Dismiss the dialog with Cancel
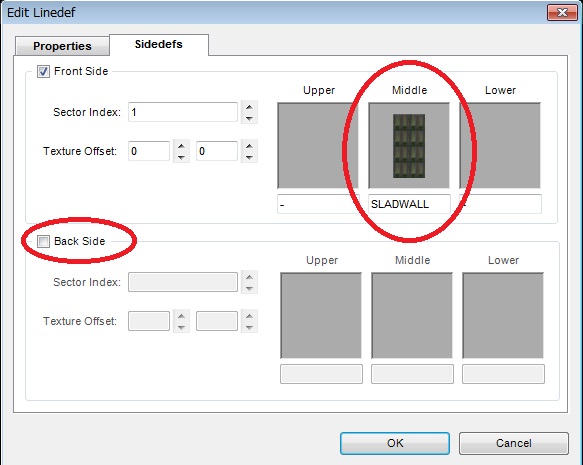 coord(513,443)
